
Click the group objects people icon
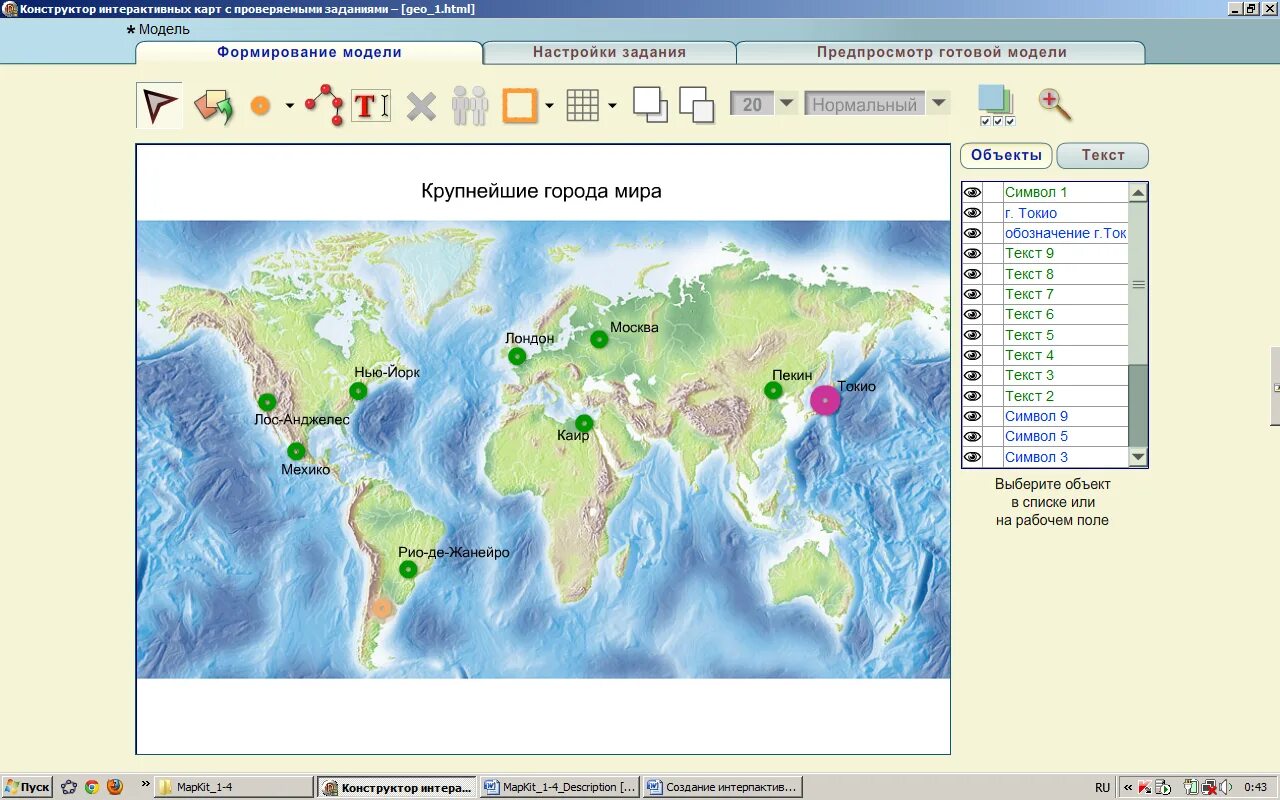coord(469,105)
